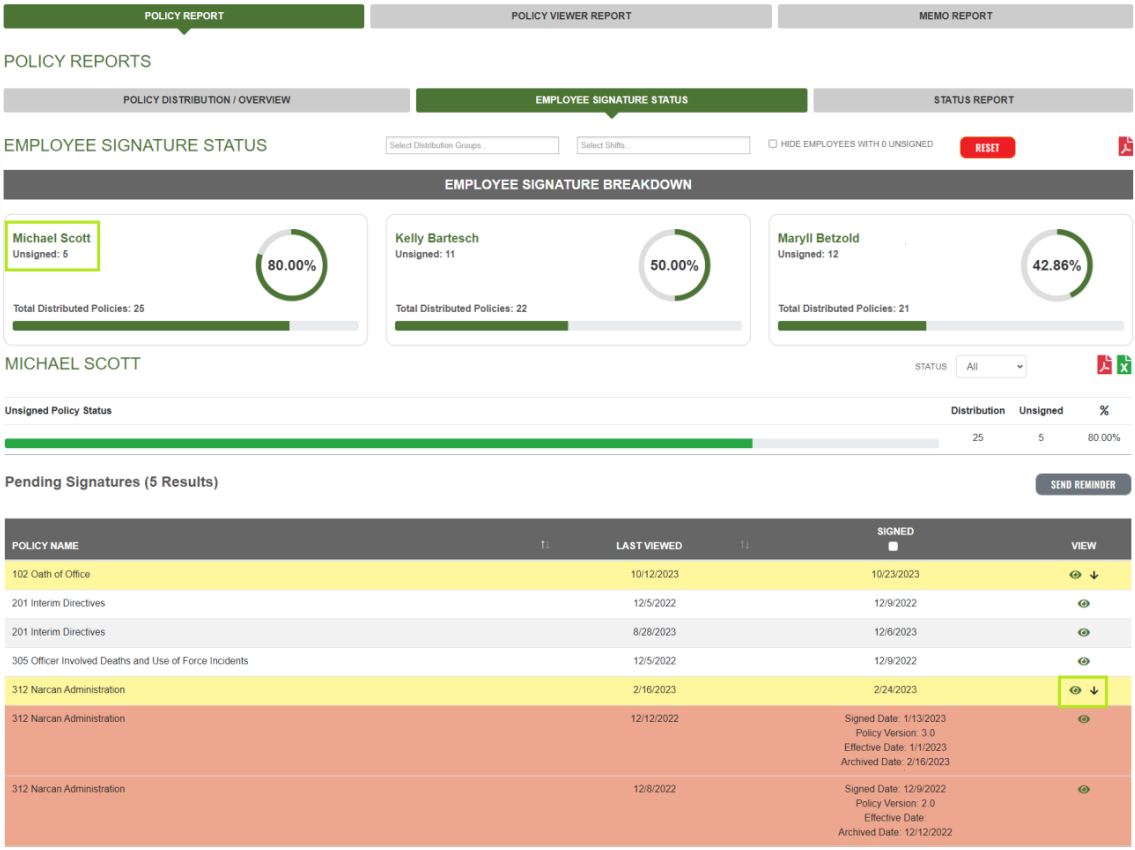Open the Status dropdown showing All
The height and width of the screenshot is (850, 1135).
(x=990, y=366)
